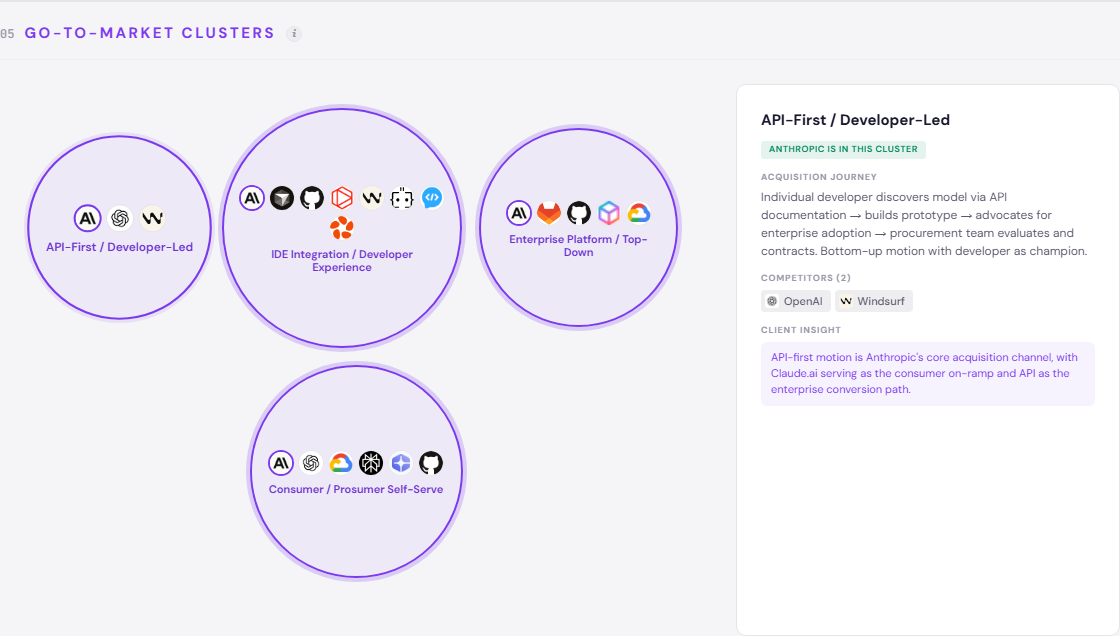
Task: Click the GitLab fox logo in Enterprise cluster
Action: (549, 213)
